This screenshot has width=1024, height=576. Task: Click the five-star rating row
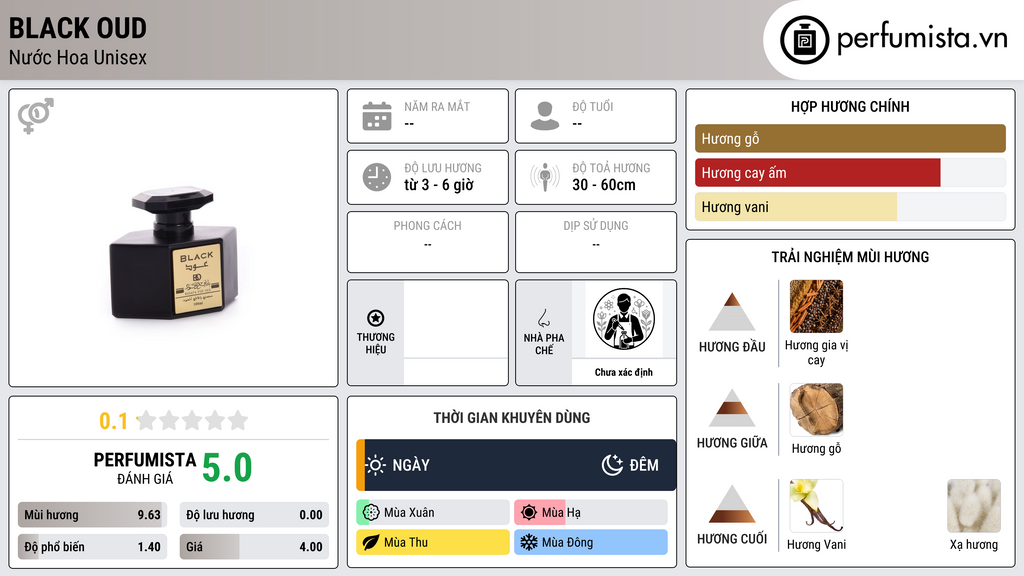192,420
